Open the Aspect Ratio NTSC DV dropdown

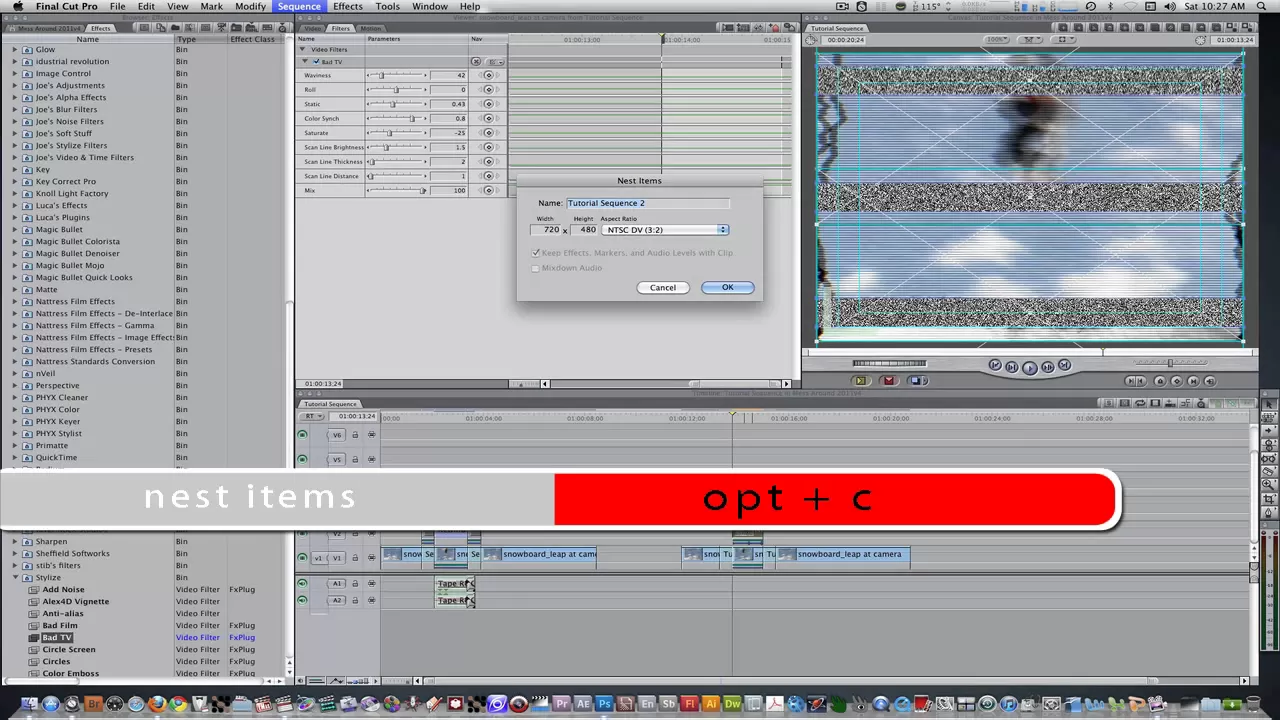pyautogui.click(x=665, y=230)
